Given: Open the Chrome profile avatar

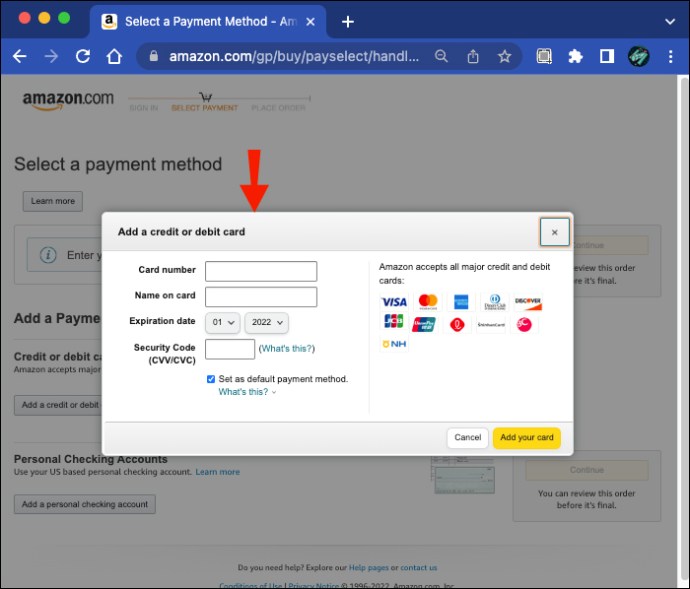Looking at the screenshot, I should pyautogui.click(x=639, y=56).
